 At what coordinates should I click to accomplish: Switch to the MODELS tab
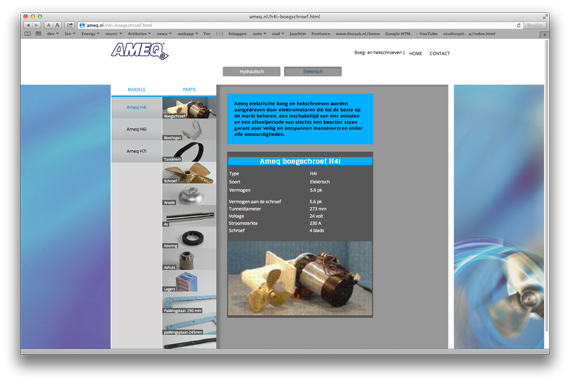click(x=136, y=89)
